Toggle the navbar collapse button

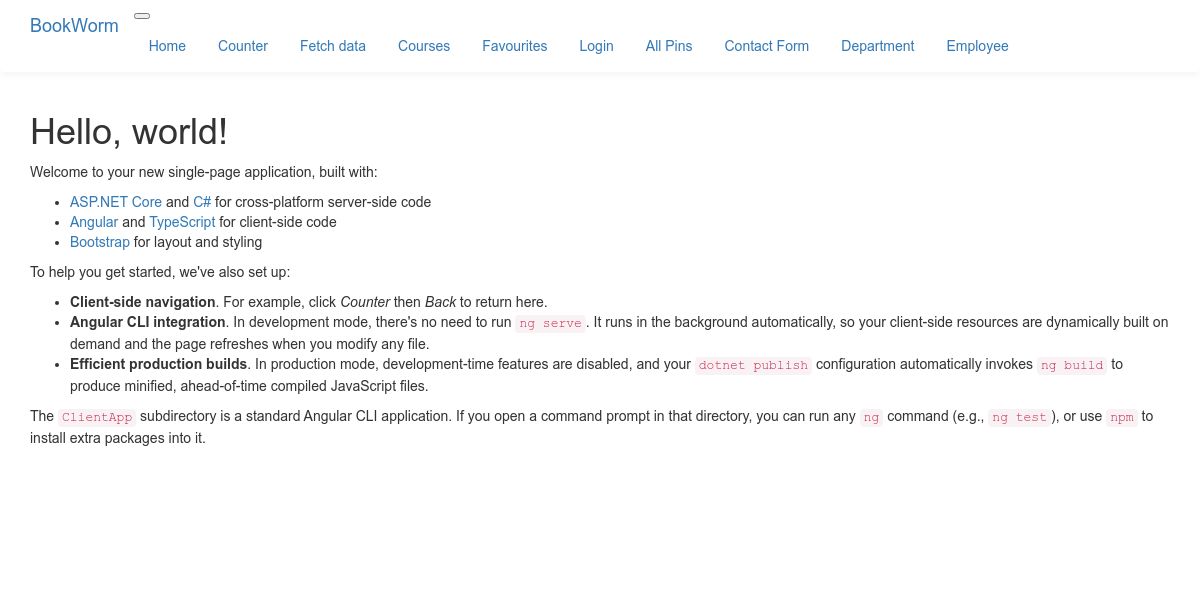142,16
